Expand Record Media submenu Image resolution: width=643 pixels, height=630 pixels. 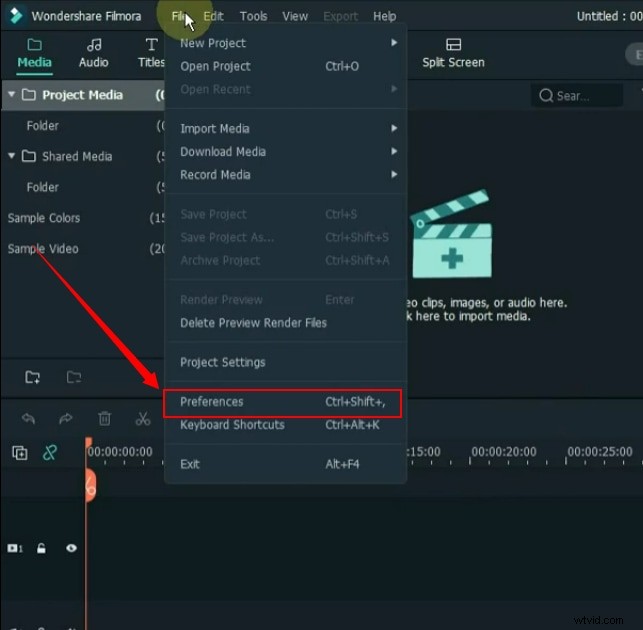tap(285, 175)
